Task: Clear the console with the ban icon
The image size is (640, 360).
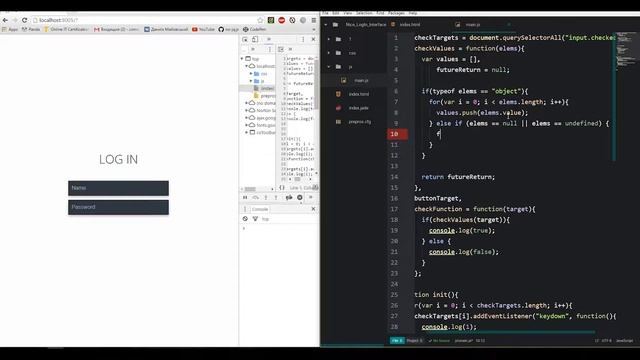Action: [x=245, y=219]
